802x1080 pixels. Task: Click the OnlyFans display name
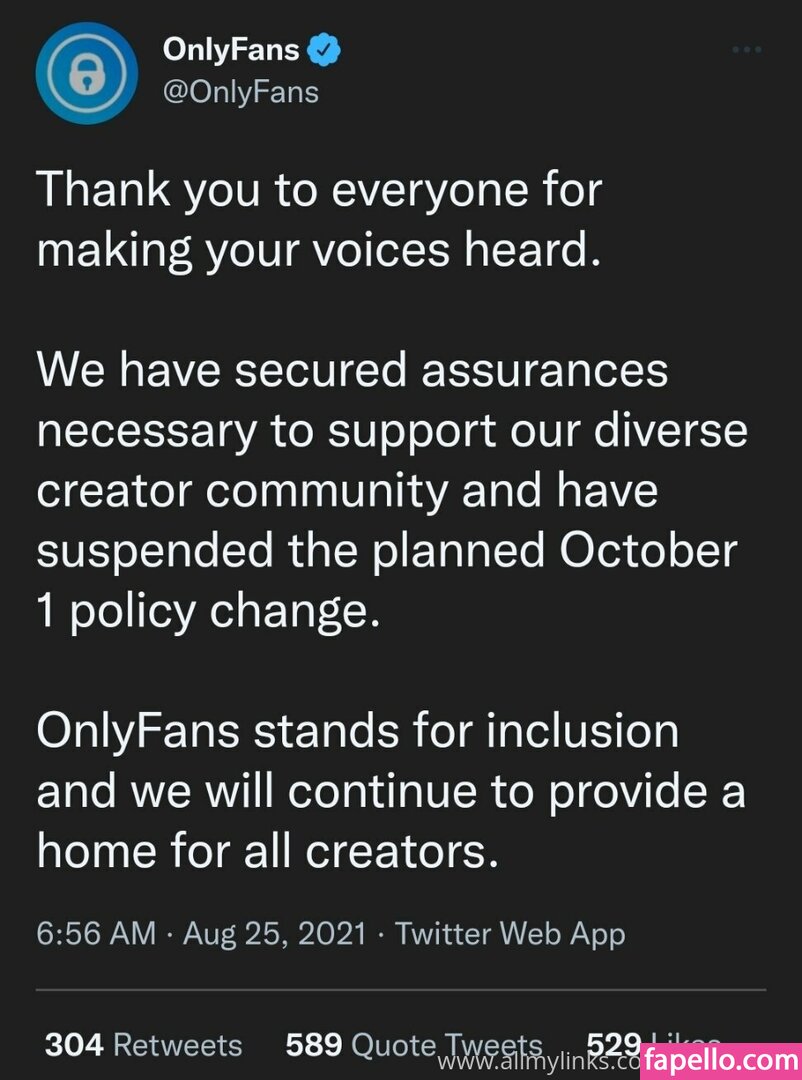tap(230, 50)
